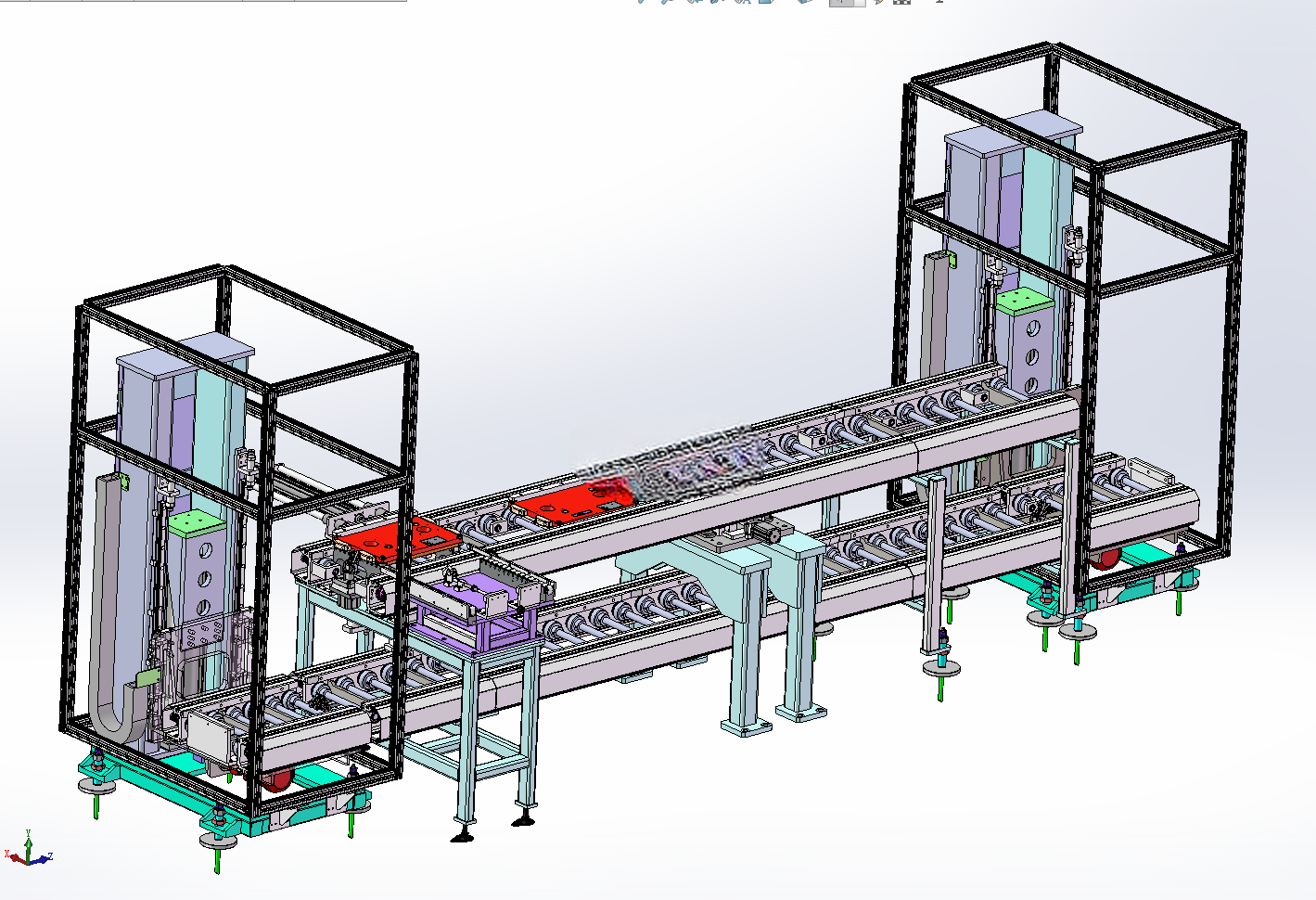
Task: Select the green block in the right tower
Action: (1024, 299)
